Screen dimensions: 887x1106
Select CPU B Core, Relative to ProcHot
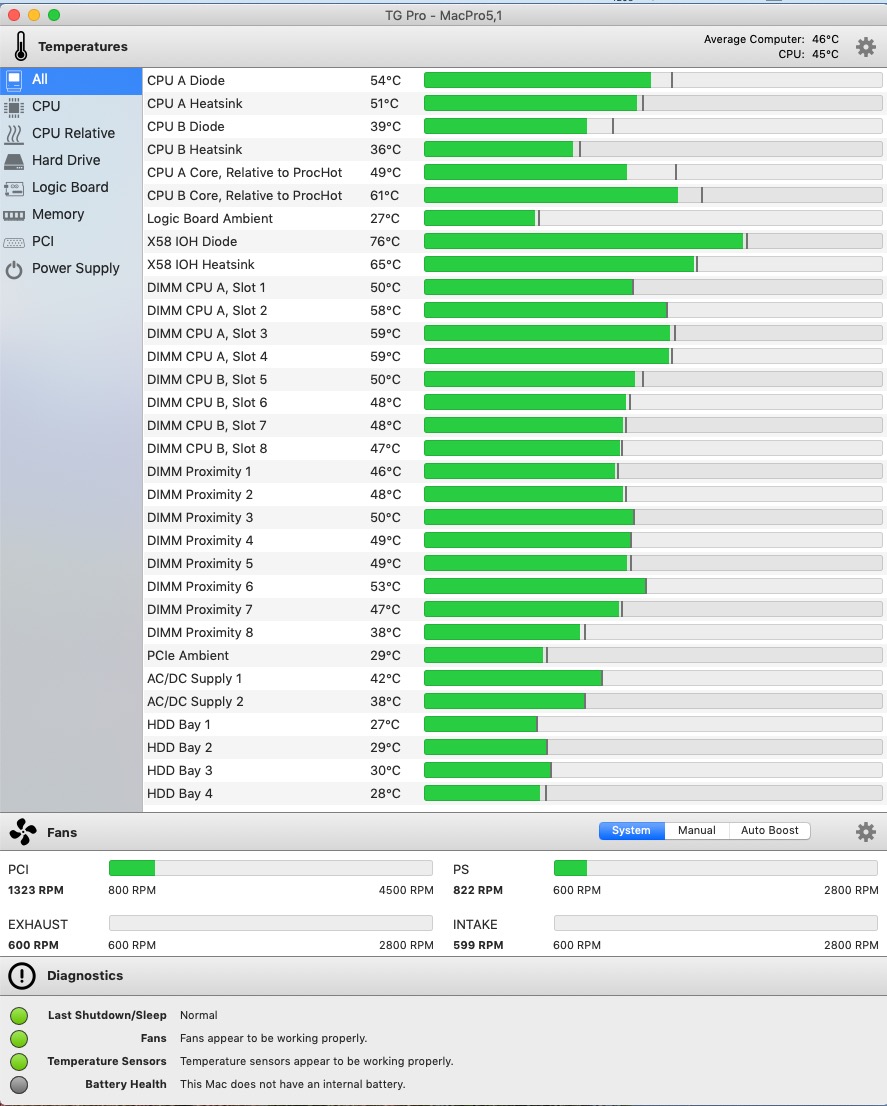(514, 195)
